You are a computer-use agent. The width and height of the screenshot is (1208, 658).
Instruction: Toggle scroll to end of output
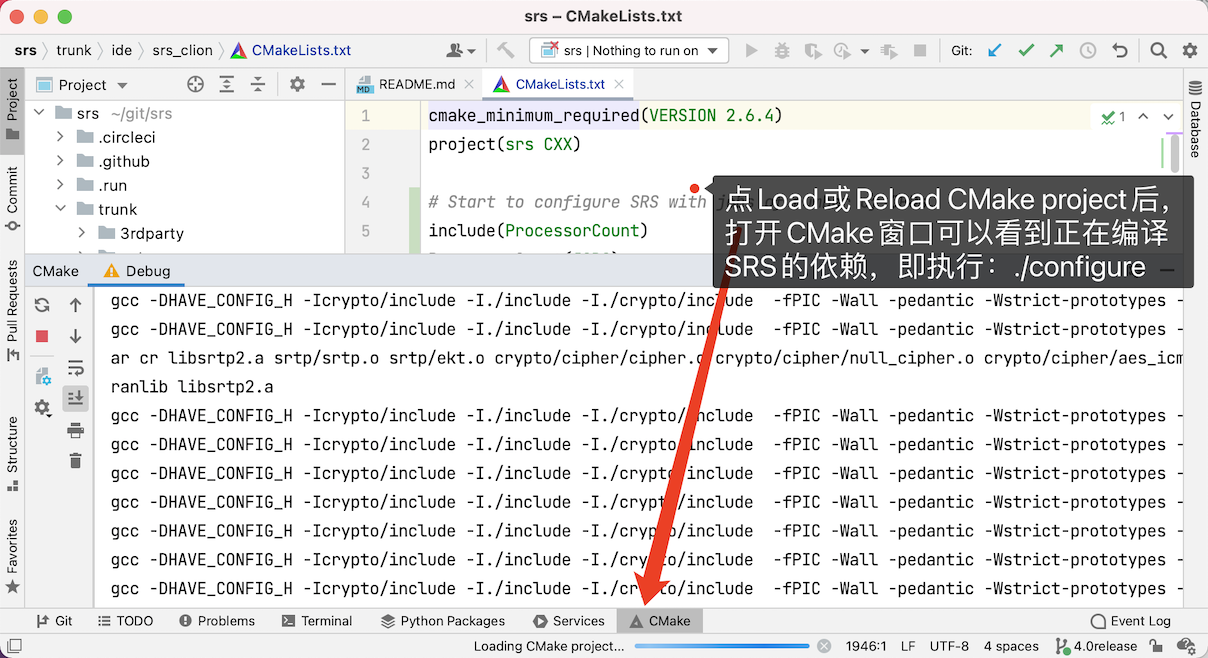coord(75,398)
